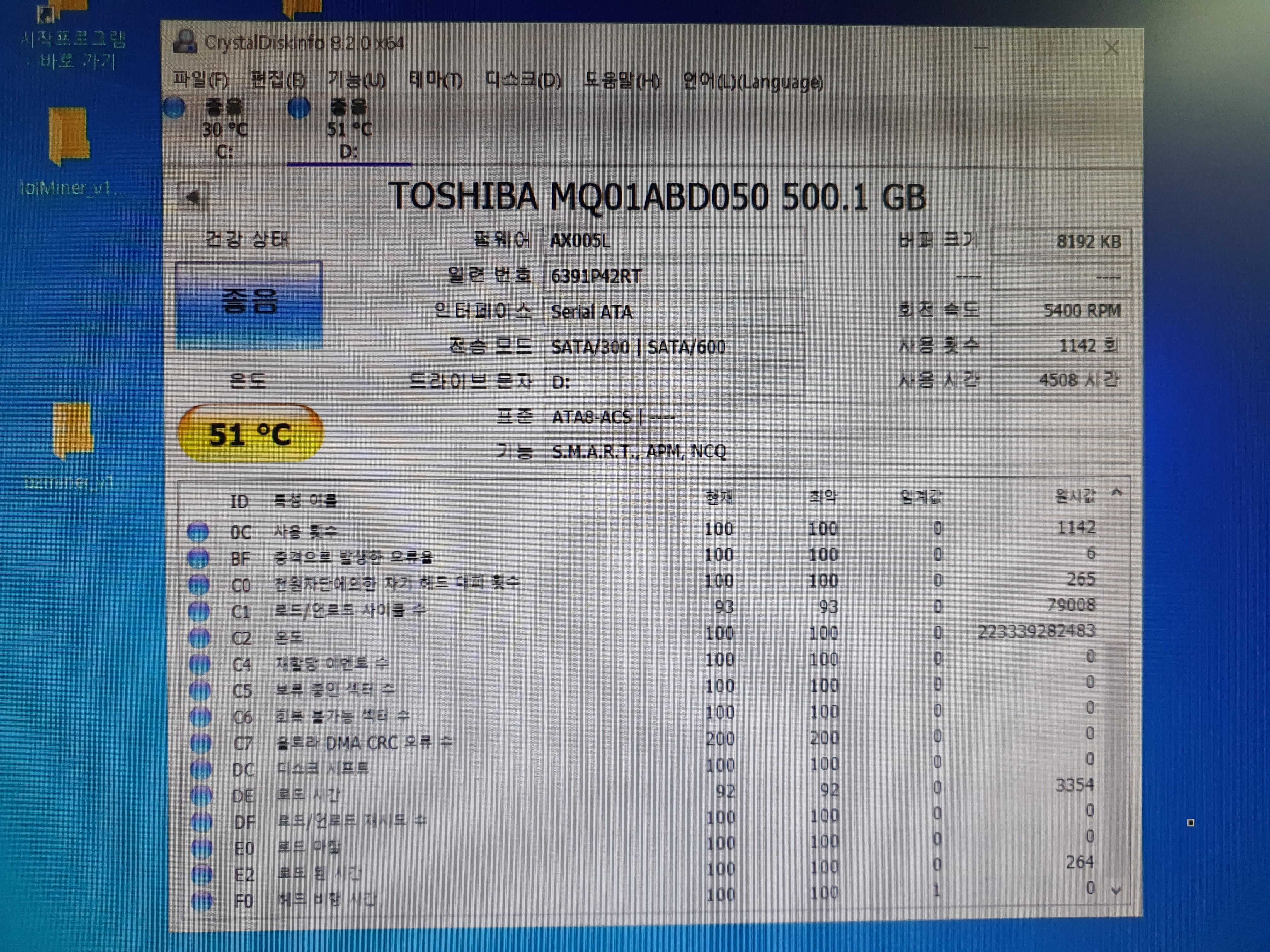This screenshot has height=952, width=1270.
Task: Open the 테마(T) menu
Action: tap(435, 80)
